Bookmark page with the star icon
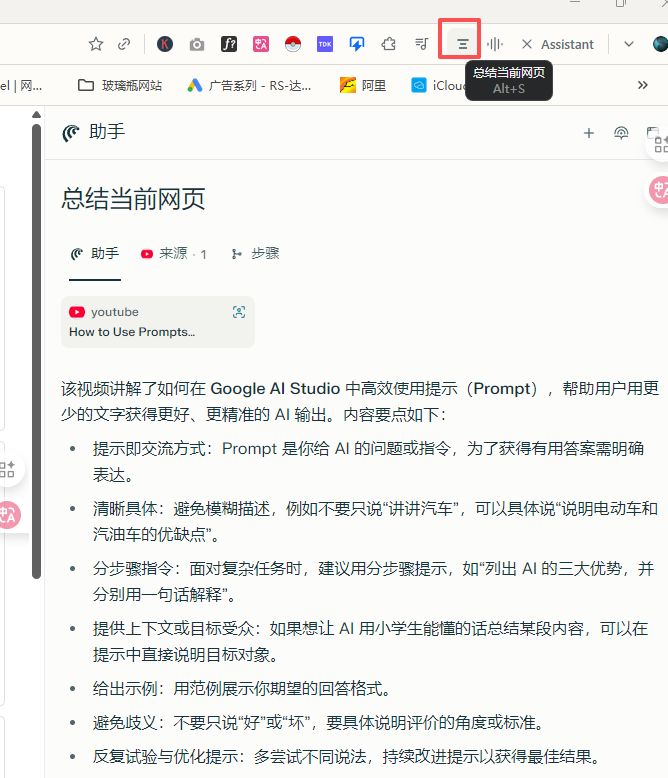 (96, 44)
